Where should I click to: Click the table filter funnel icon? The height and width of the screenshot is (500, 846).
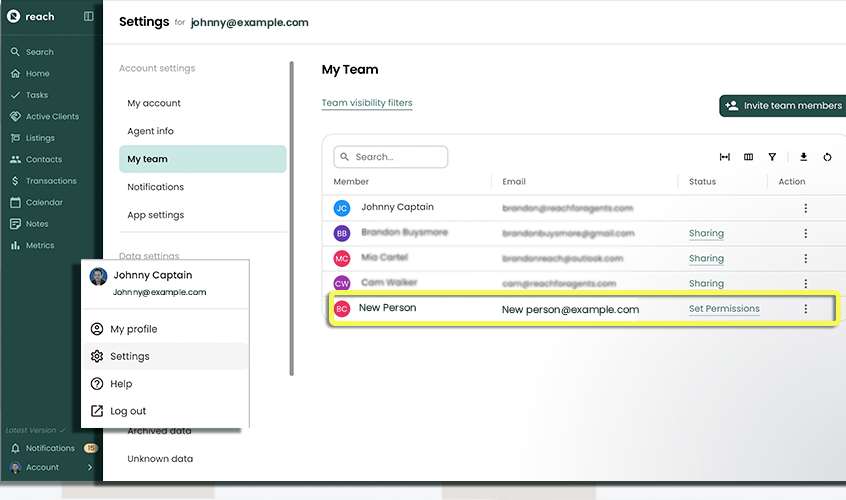tap(772, 157)
